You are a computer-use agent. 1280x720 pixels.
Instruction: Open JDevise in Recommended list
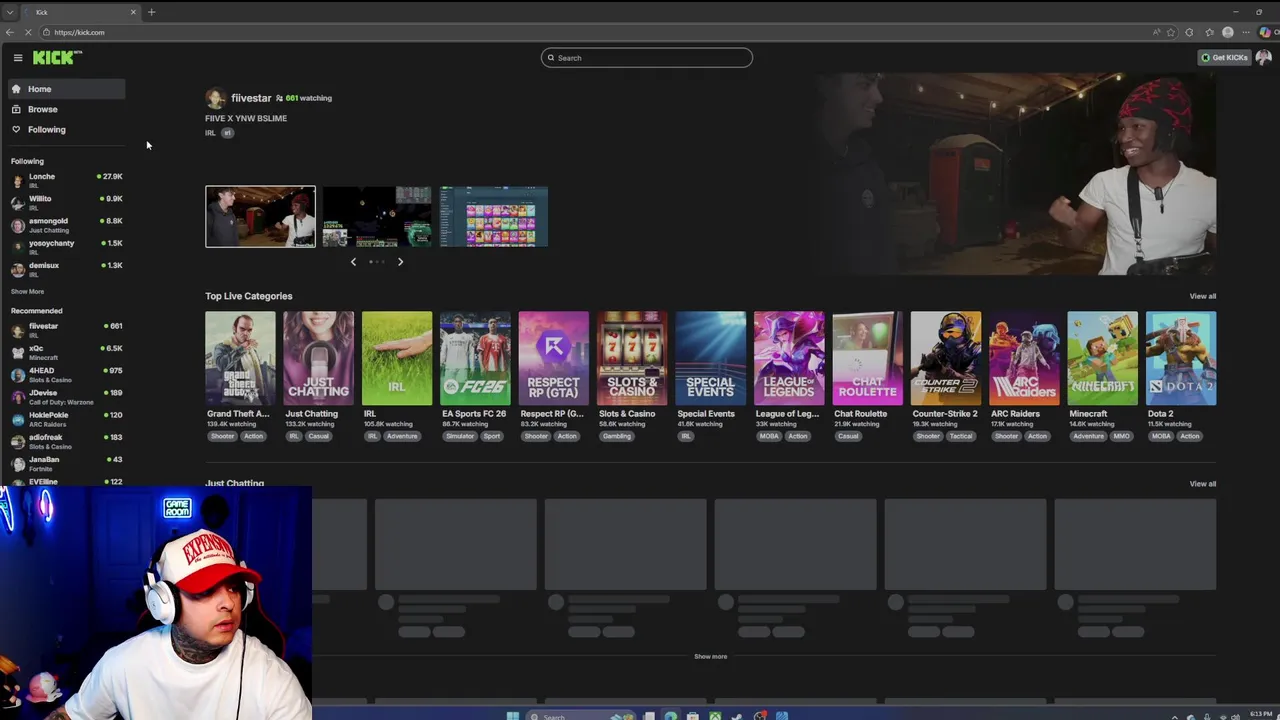(x=66, y=397)
